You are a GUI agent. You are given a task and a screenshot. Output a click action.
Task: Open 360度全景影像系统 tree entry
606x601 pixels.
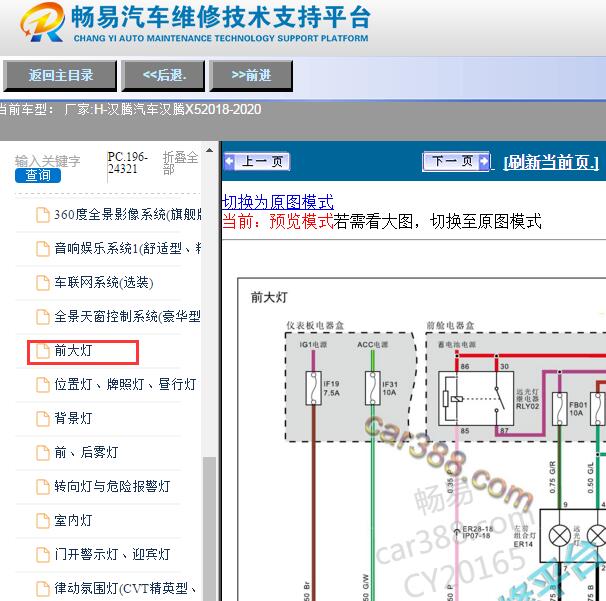pos(128,215)
